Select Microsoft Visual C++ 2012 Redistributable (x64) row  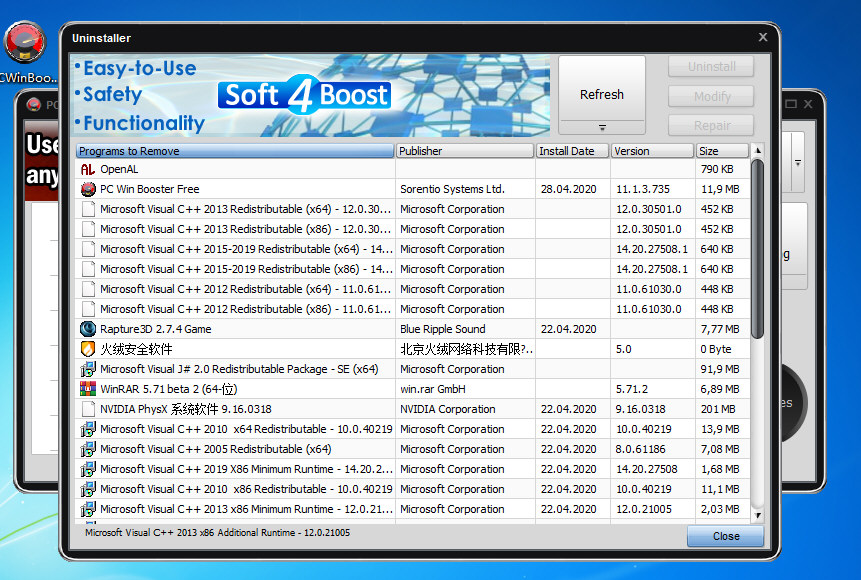pos(245,289)
